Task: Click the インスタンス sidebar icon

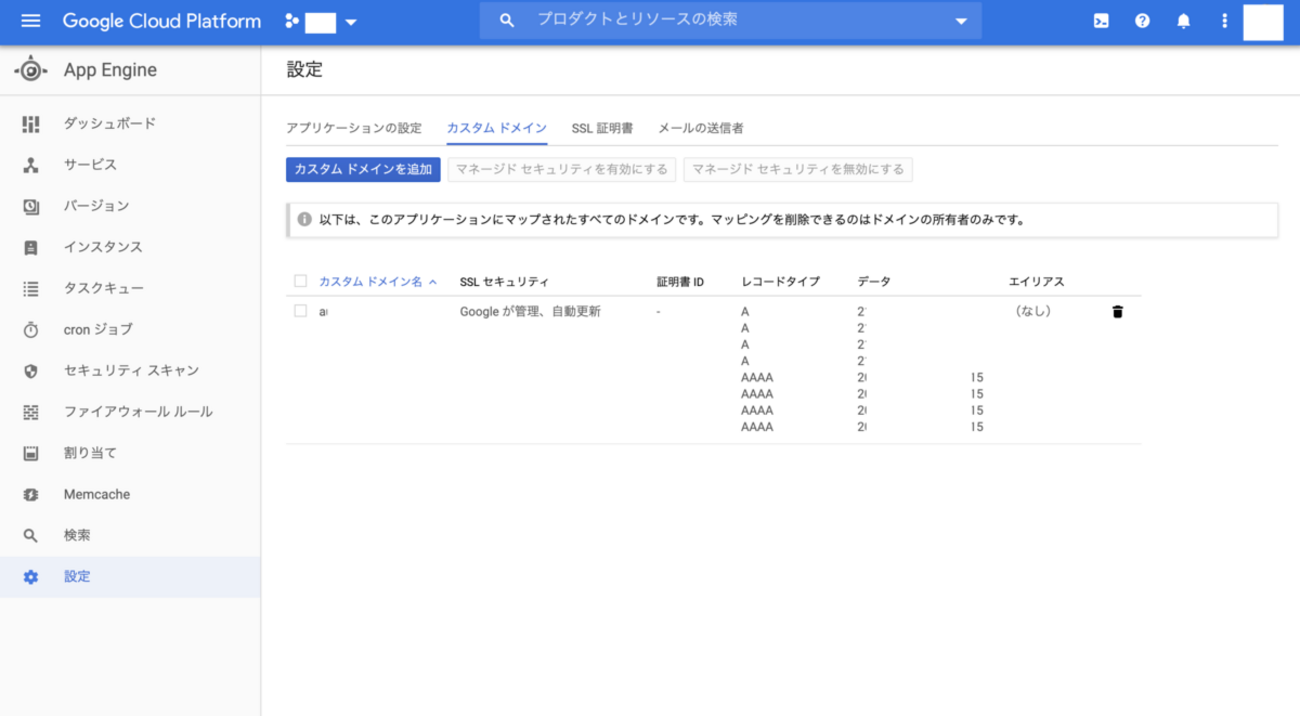Action: (31, 247)
